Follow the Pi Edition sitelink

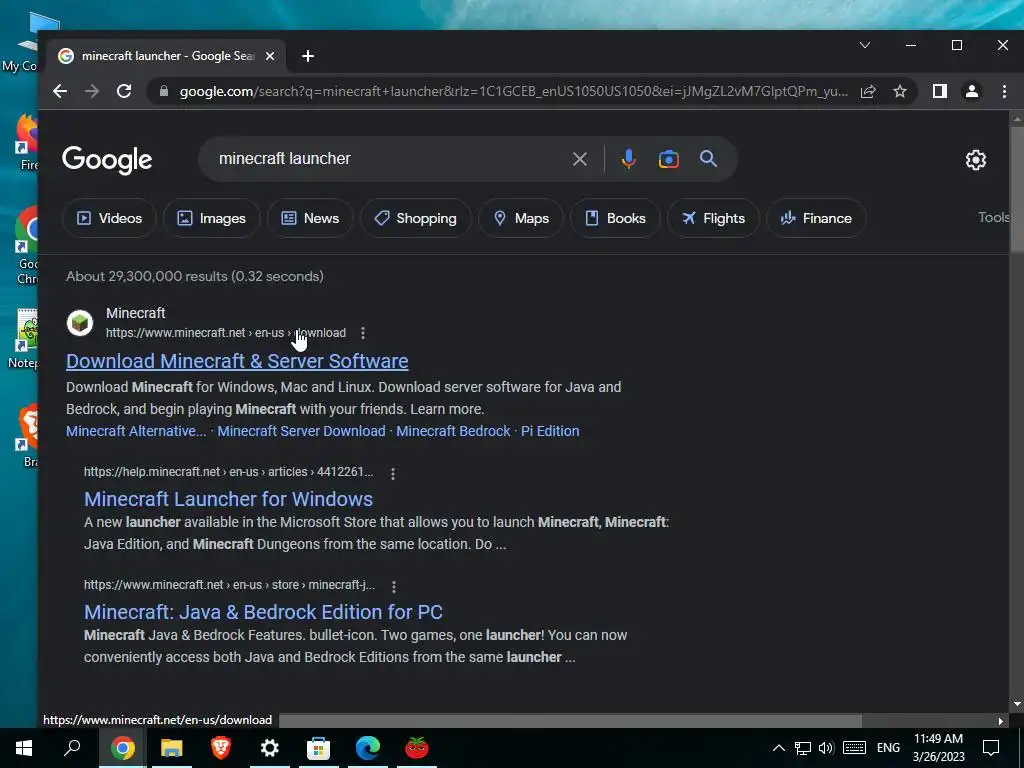(x=550, y=431)
